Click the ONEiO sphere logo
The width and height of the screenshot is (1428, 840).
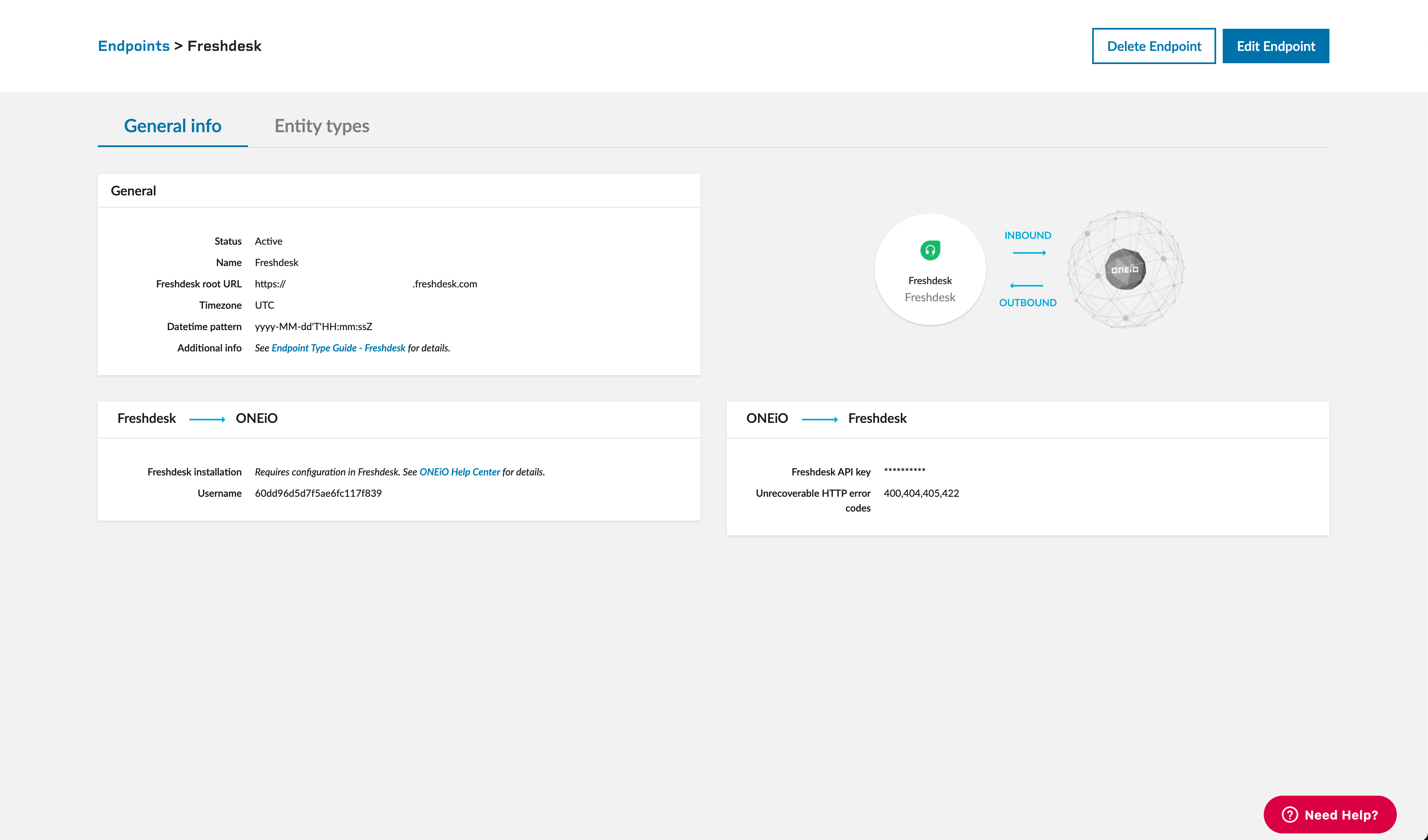point(1125,269)
